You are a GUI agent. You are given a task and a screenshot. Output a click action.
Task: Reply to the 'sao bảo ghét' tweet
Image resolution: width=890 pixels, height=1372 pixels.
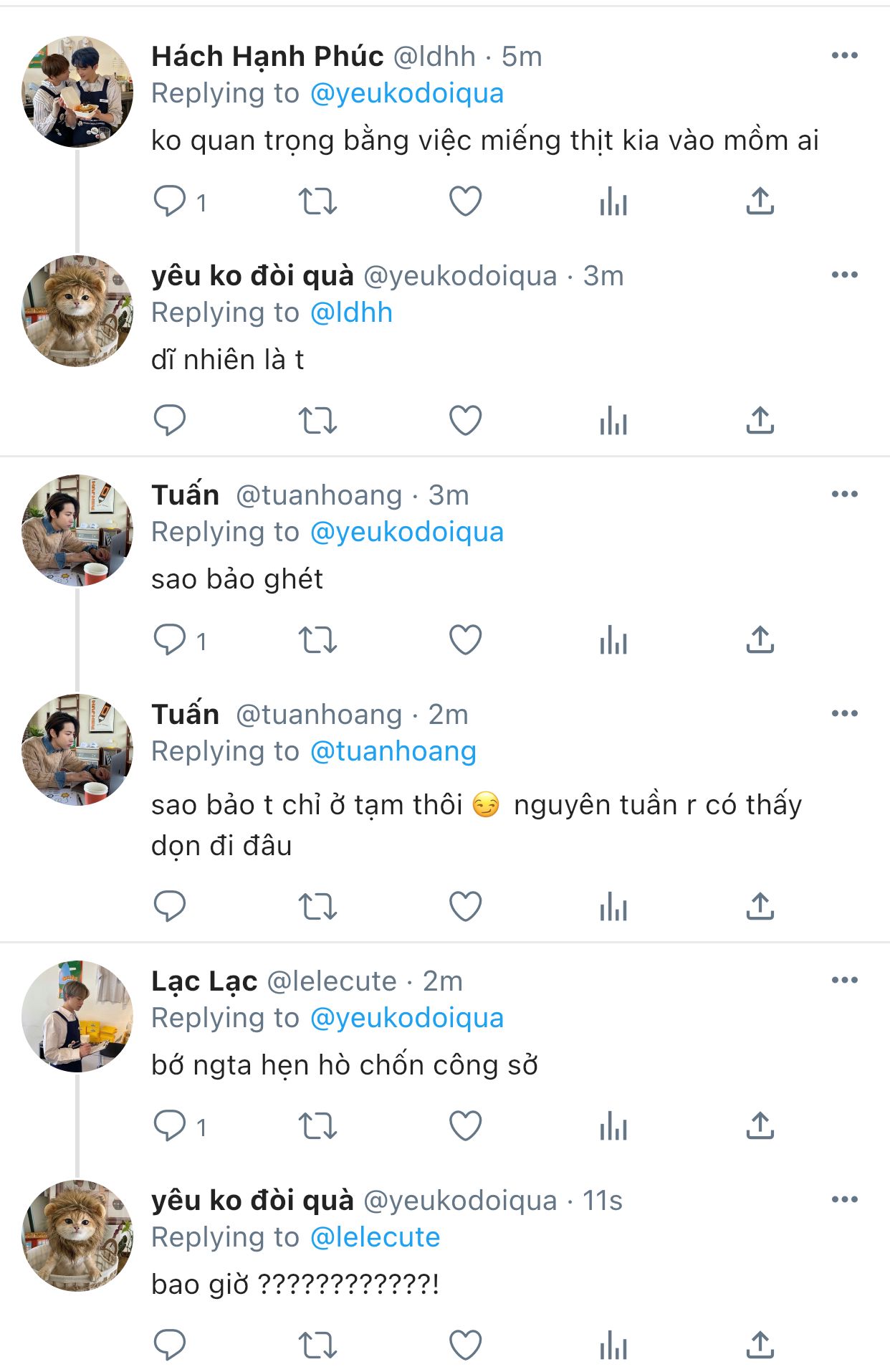click(x=170, y=640)
